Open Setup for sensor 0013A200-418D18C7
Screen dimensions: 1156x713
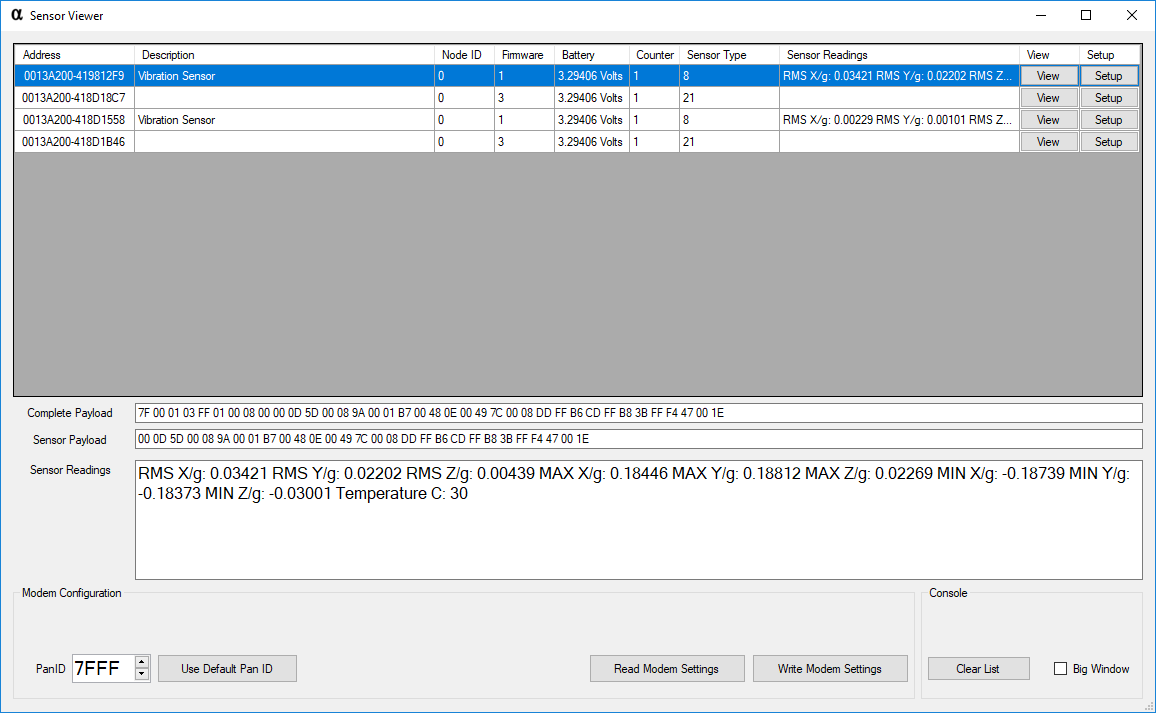(x=1109, y=98)
